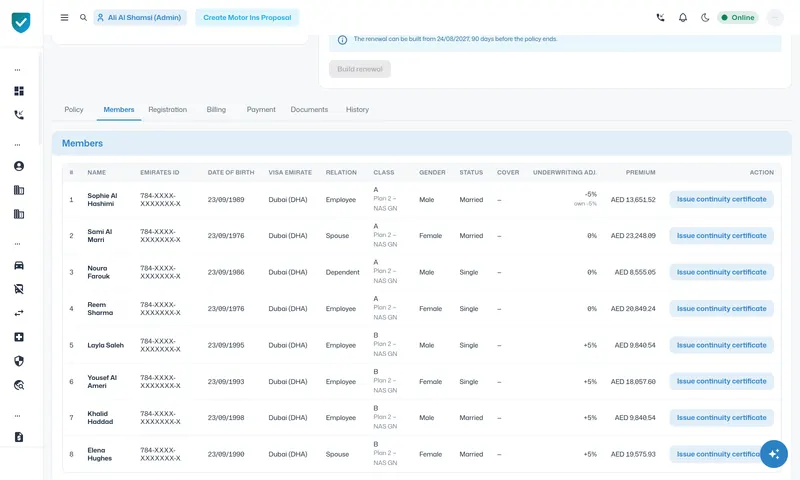Select the name Elena Hughes
800x480 pixels.
point(99,454)
